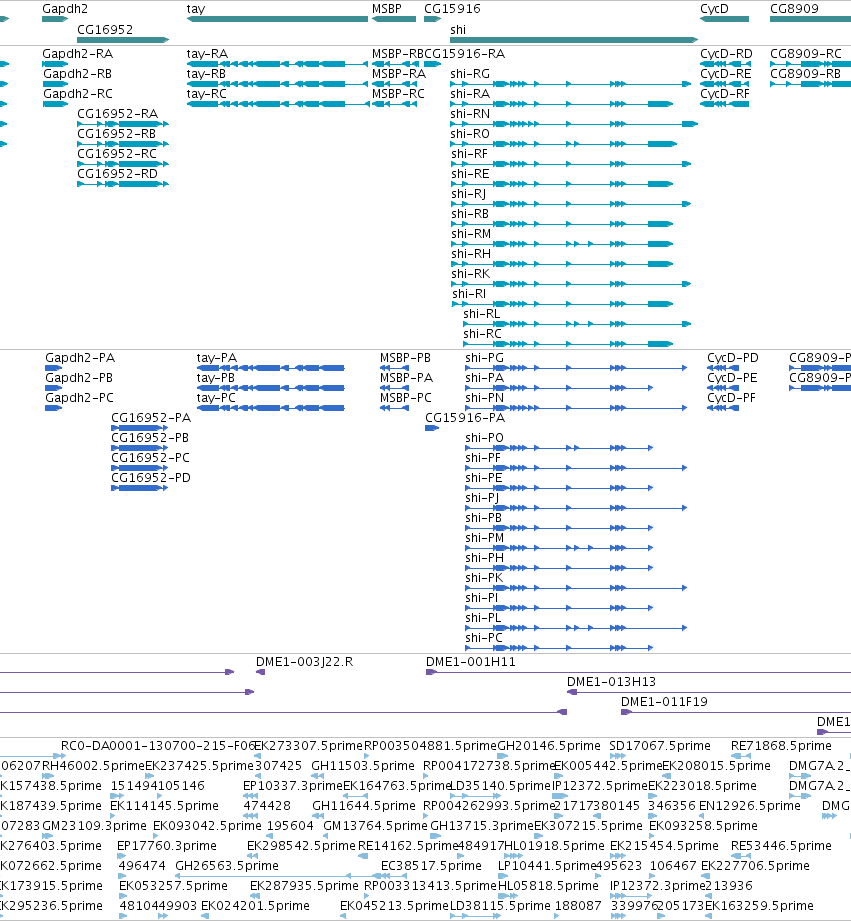
Task: Open protein MSBP-PB label
Action: [405, 358]
